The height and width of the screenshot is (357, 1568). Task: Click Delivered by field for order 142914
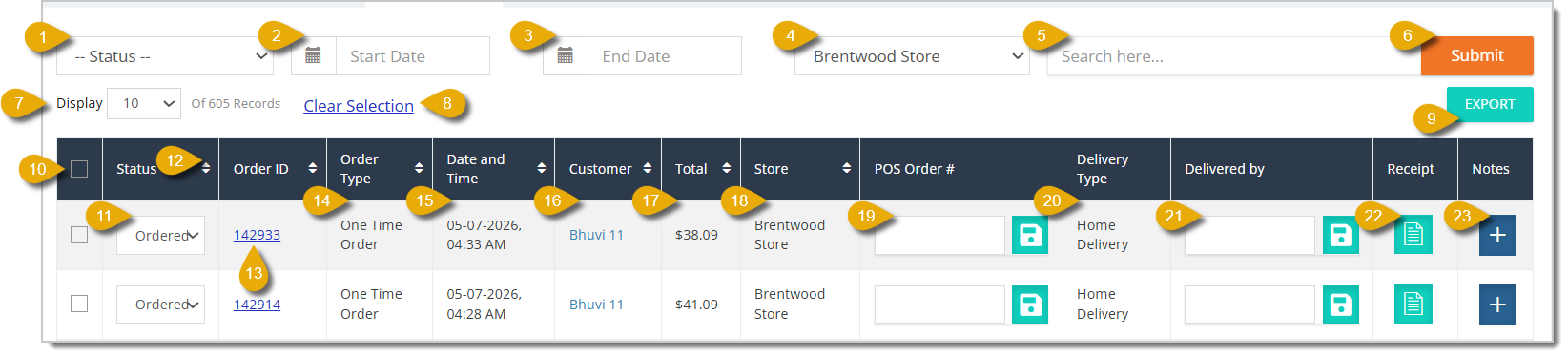pos(1249,304)
